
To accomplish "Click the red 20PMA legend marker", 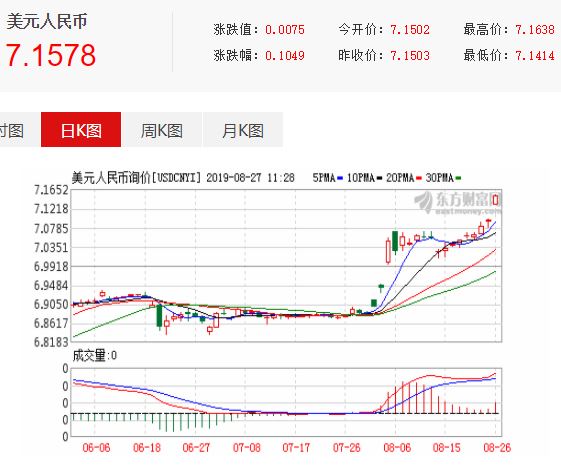I will [419, 178].
